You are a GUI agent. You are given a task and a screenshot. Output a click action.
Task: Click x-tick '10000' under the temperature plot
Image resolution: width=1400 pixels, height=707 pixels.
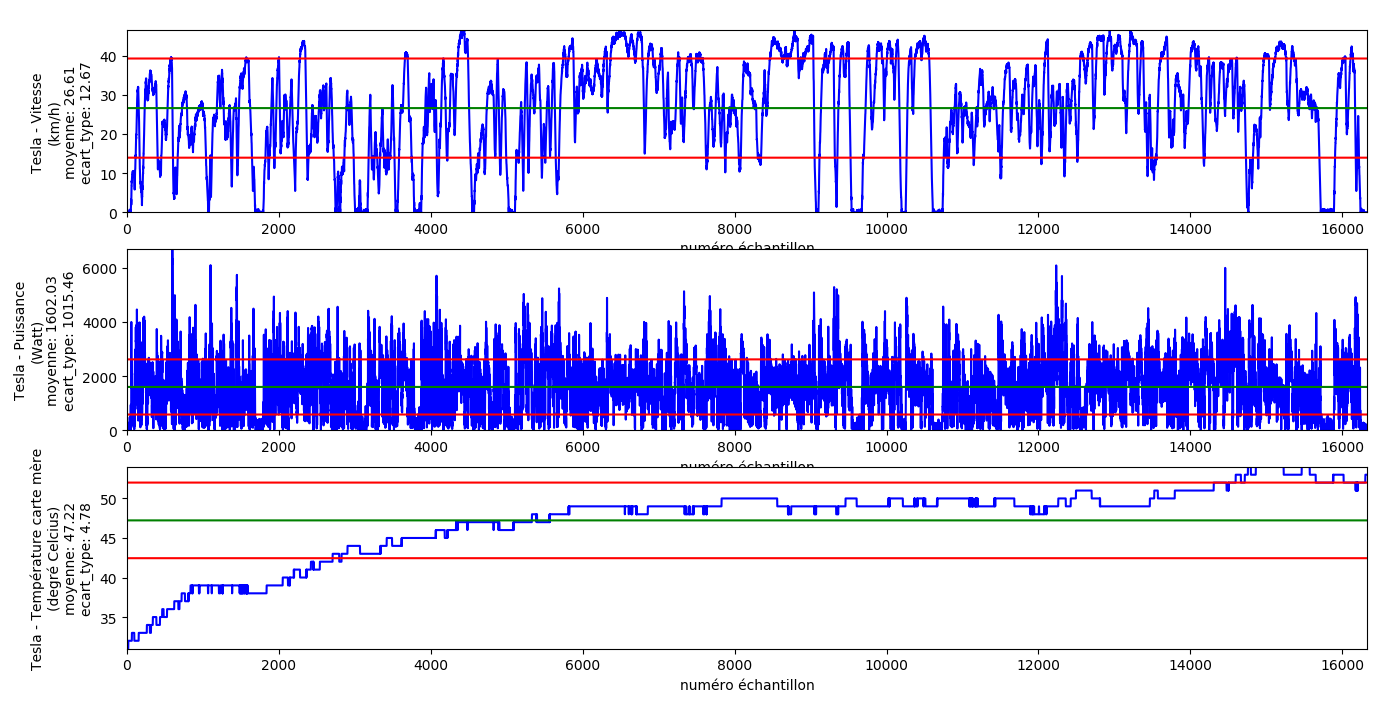887,665
